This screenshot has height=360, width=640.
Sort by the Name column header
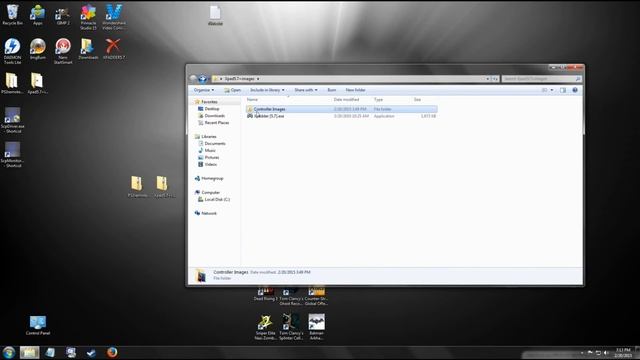(x=252, y=100)
